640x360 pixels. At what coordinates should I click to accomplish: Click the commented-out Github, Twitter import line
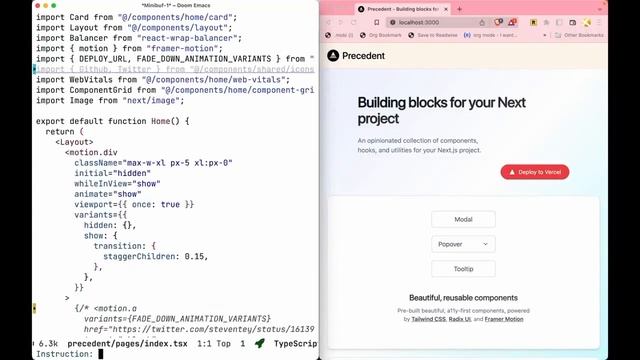175,69
